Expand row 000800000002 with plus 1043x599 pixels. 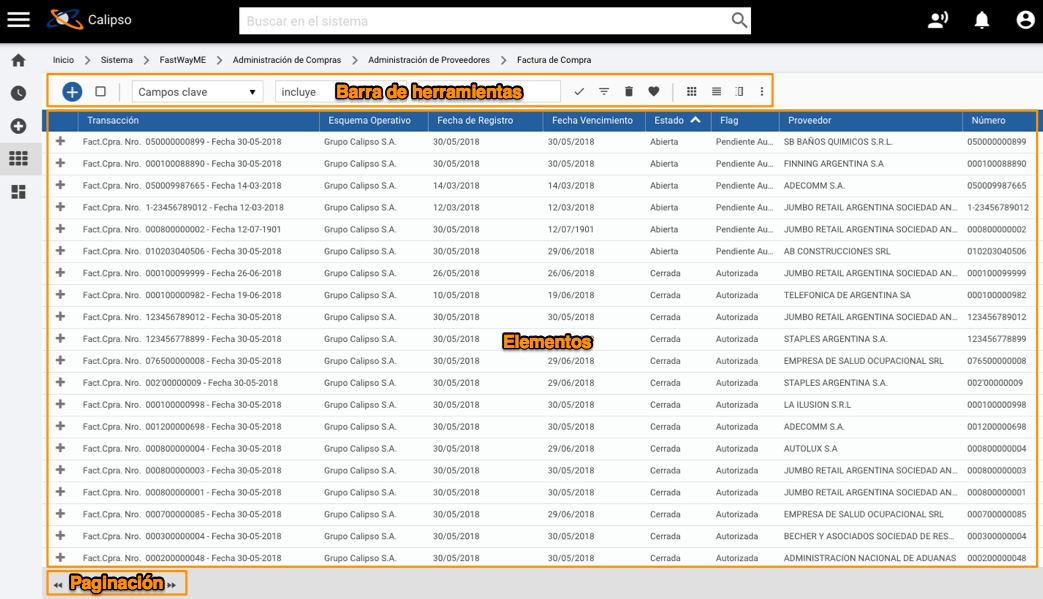[61, 229]
